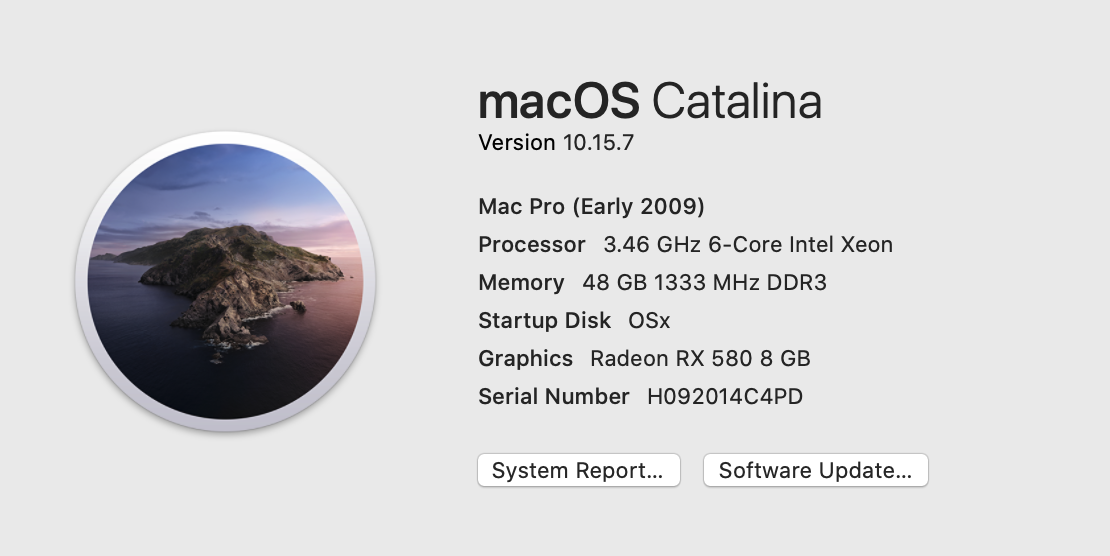Click the "OSx" startup disk name

(649, 321)
